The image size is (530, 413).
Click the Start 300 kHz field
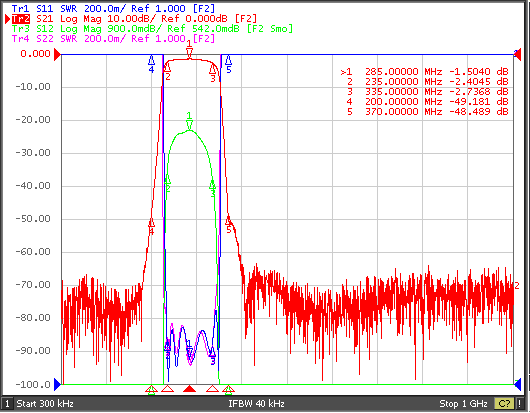click(45, 404)
